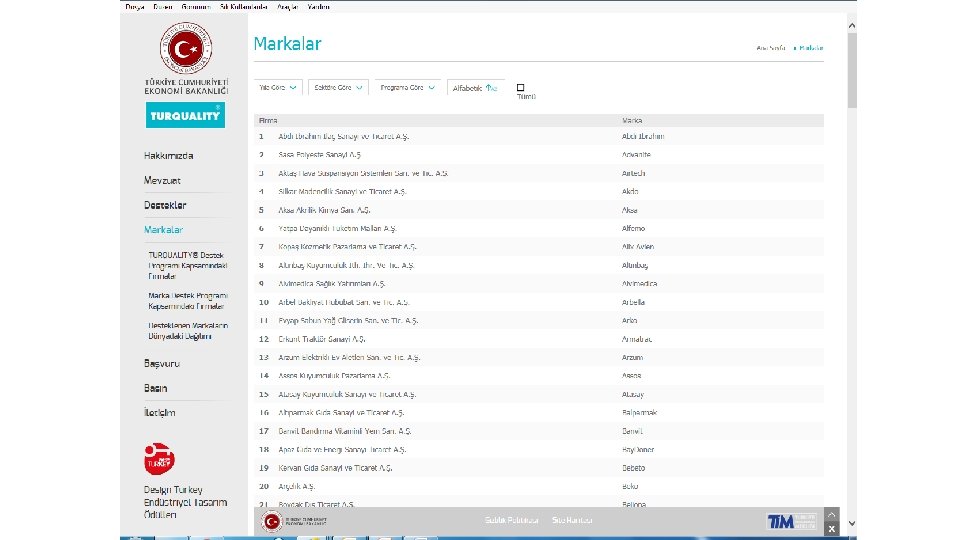This screenshot has width=960, height=540.
Task: Open the Düzen menu
Action: coord(162,7)
